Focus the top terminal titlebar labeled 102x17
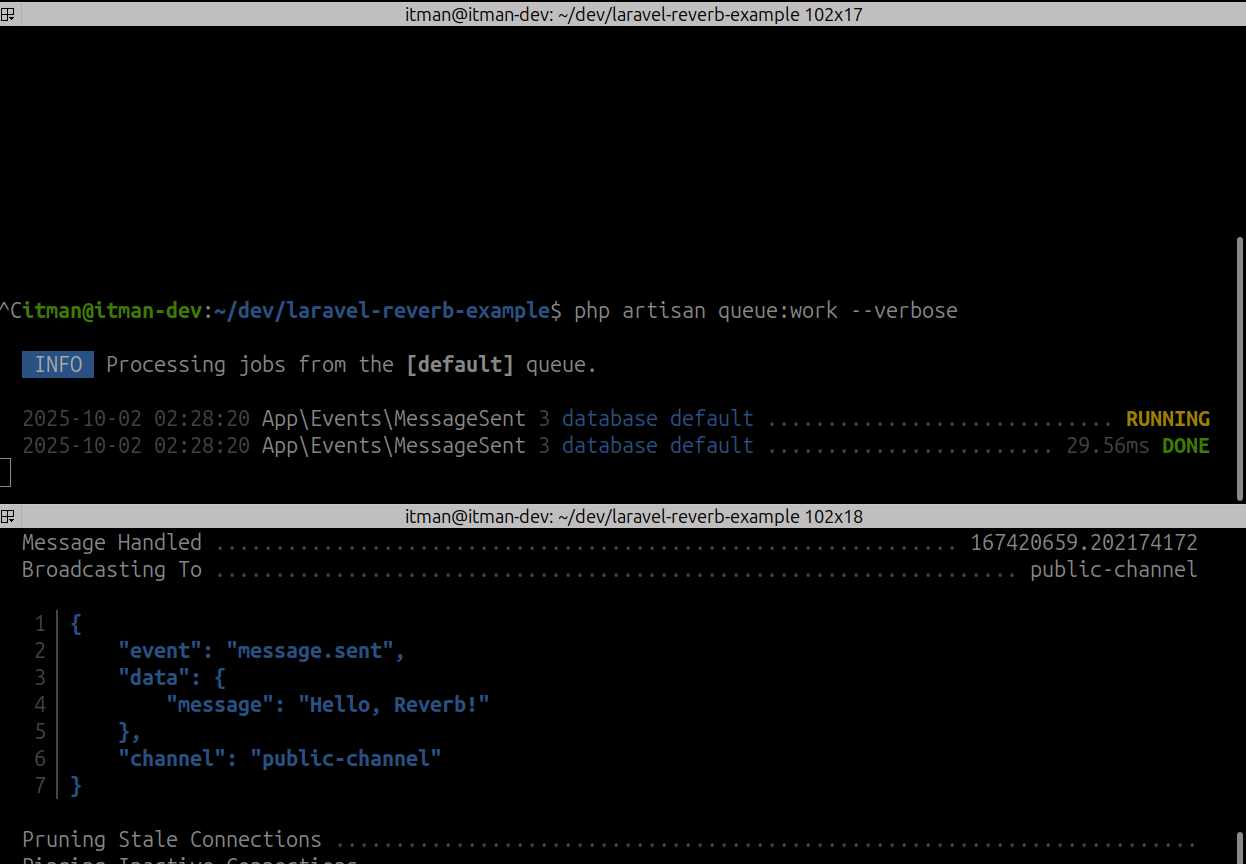The width and height of the screenshot is (1246, 864). [x=633, y=14]
